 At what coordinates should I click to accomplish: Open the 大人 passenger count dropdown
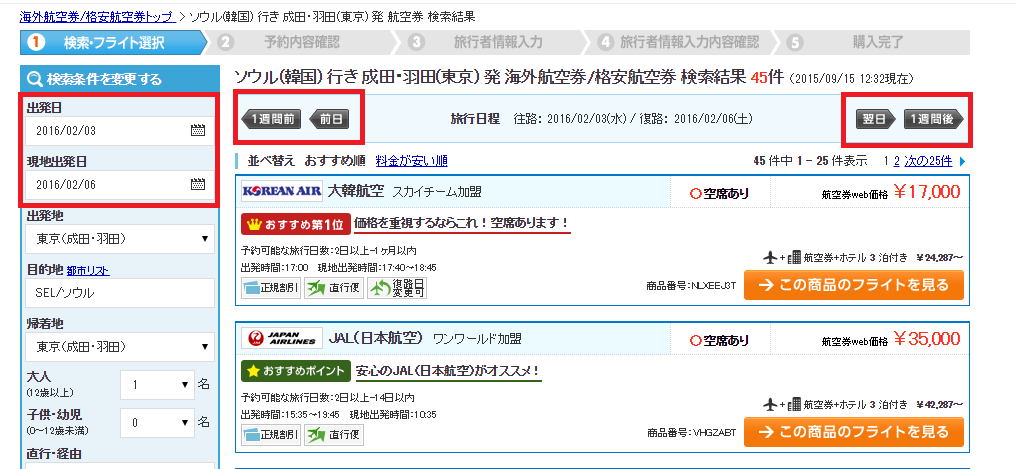pyautogui.click(x=157, y=385)
